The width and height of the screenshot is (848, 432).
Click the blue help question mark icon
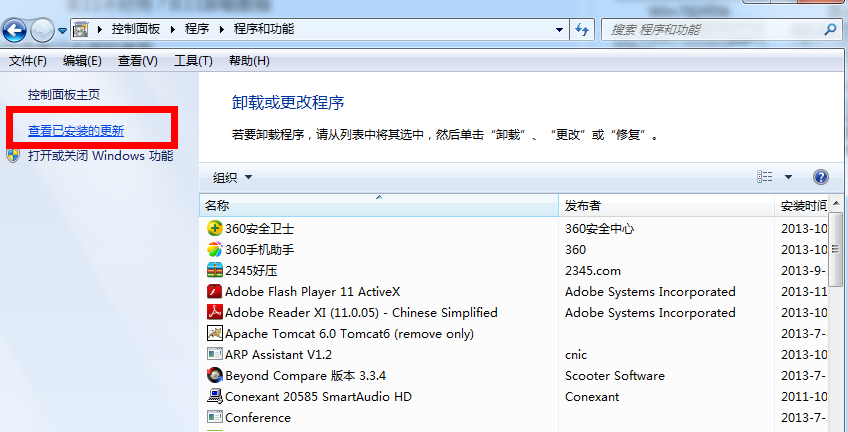pyautogui.click(x=820, y=177)
